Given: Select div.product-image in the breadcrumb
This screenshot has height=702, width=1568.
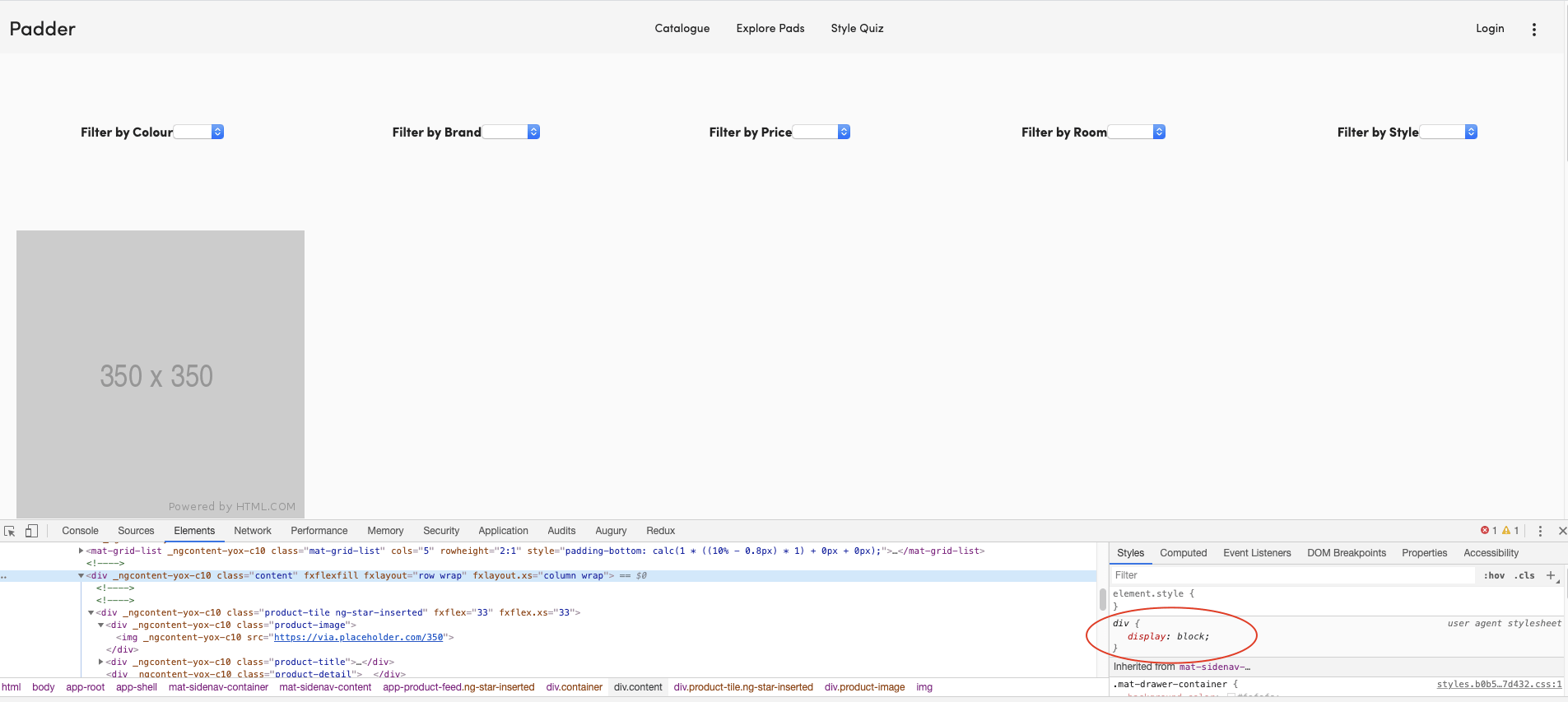Looking at the screenshot, I should 864,687.
